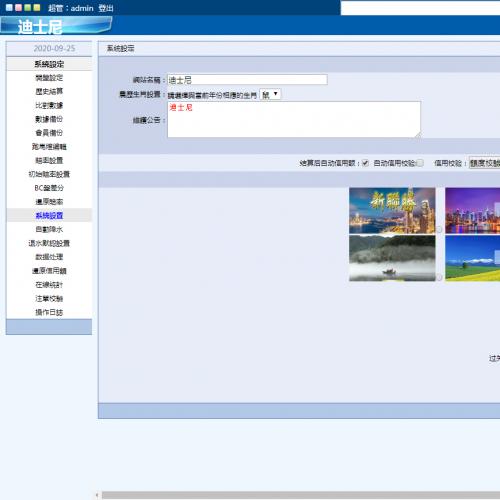Image resolution: width=500 pixels, height=500 pixels.
Task: Go to 還原賠率 in the sidebar
Action: pos(49,202)
